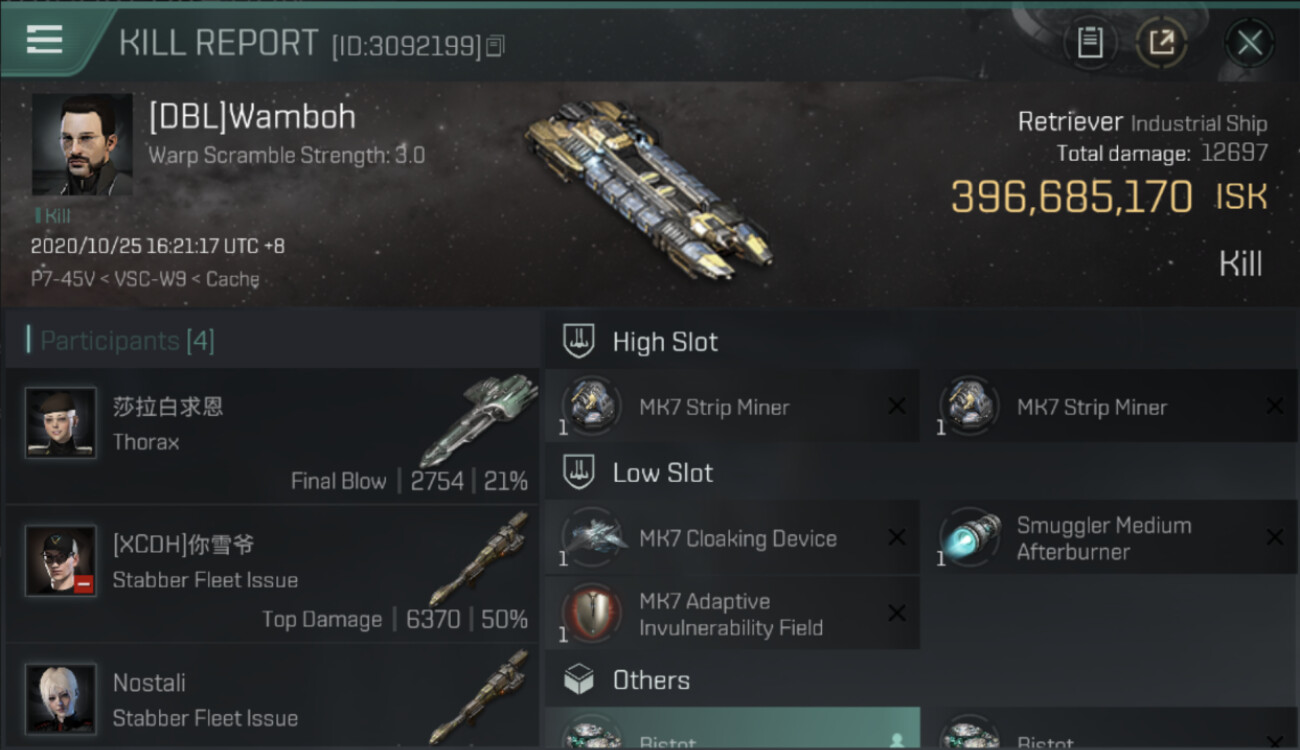Click the X beside MK7 Cloaking Device
This screenshot has width=1300, height=750.
point(897,538)
